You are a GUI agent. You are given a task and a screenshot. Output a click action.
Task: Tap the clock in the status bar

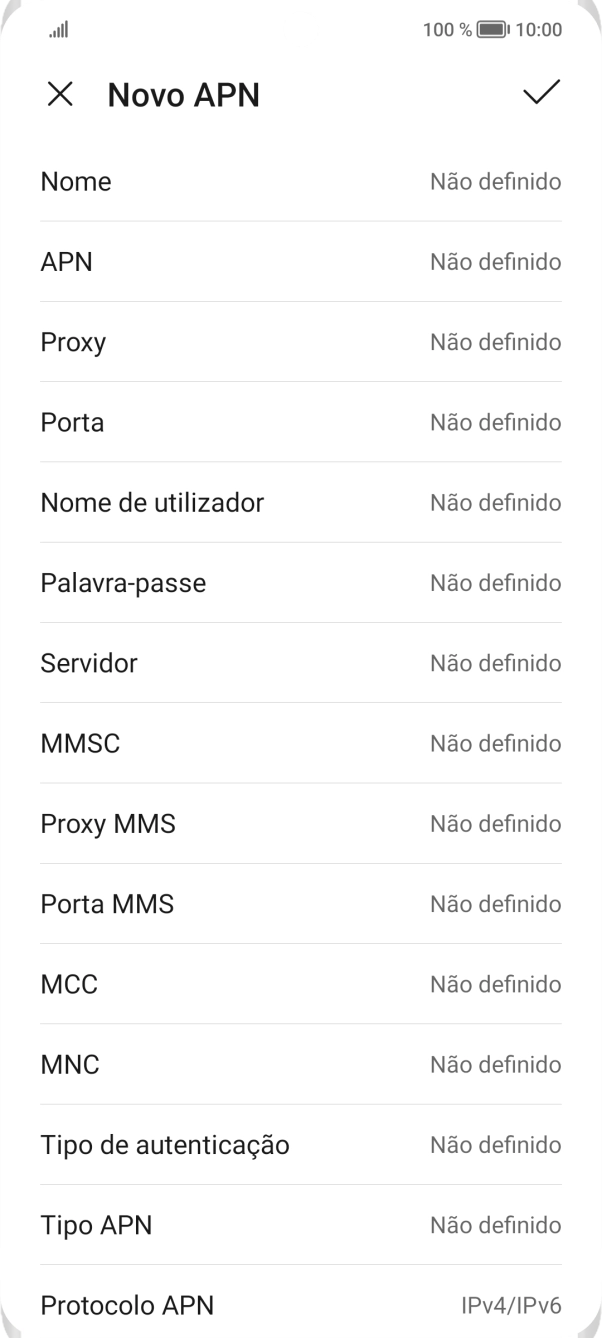pyautogui.click(x=541, y=29)
